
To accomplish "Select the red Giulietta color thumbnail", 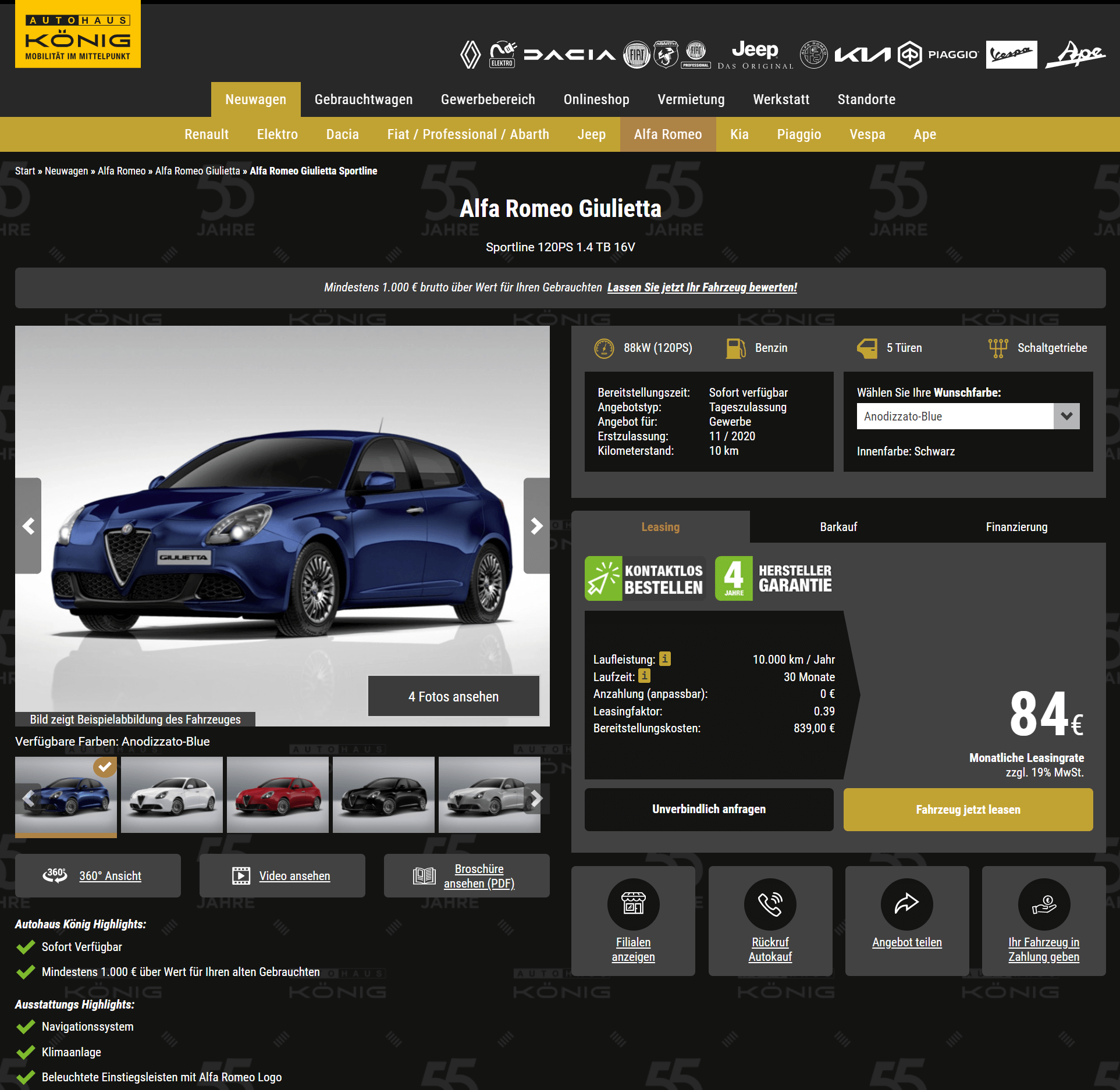I will pos(278,795).
